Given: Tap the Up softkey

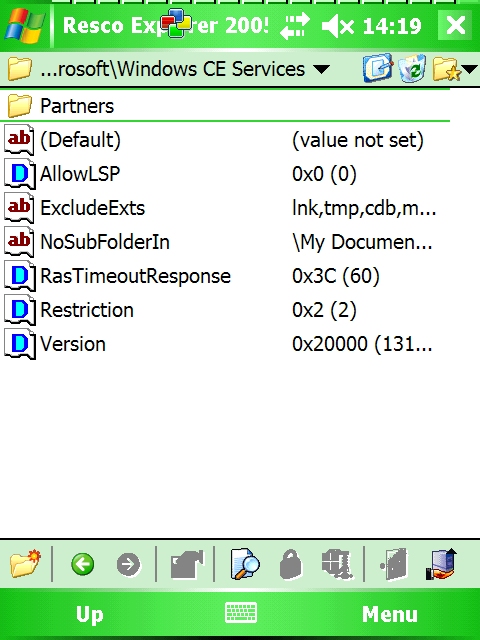Looking at the screenshot, I should (x=89, y=615).
